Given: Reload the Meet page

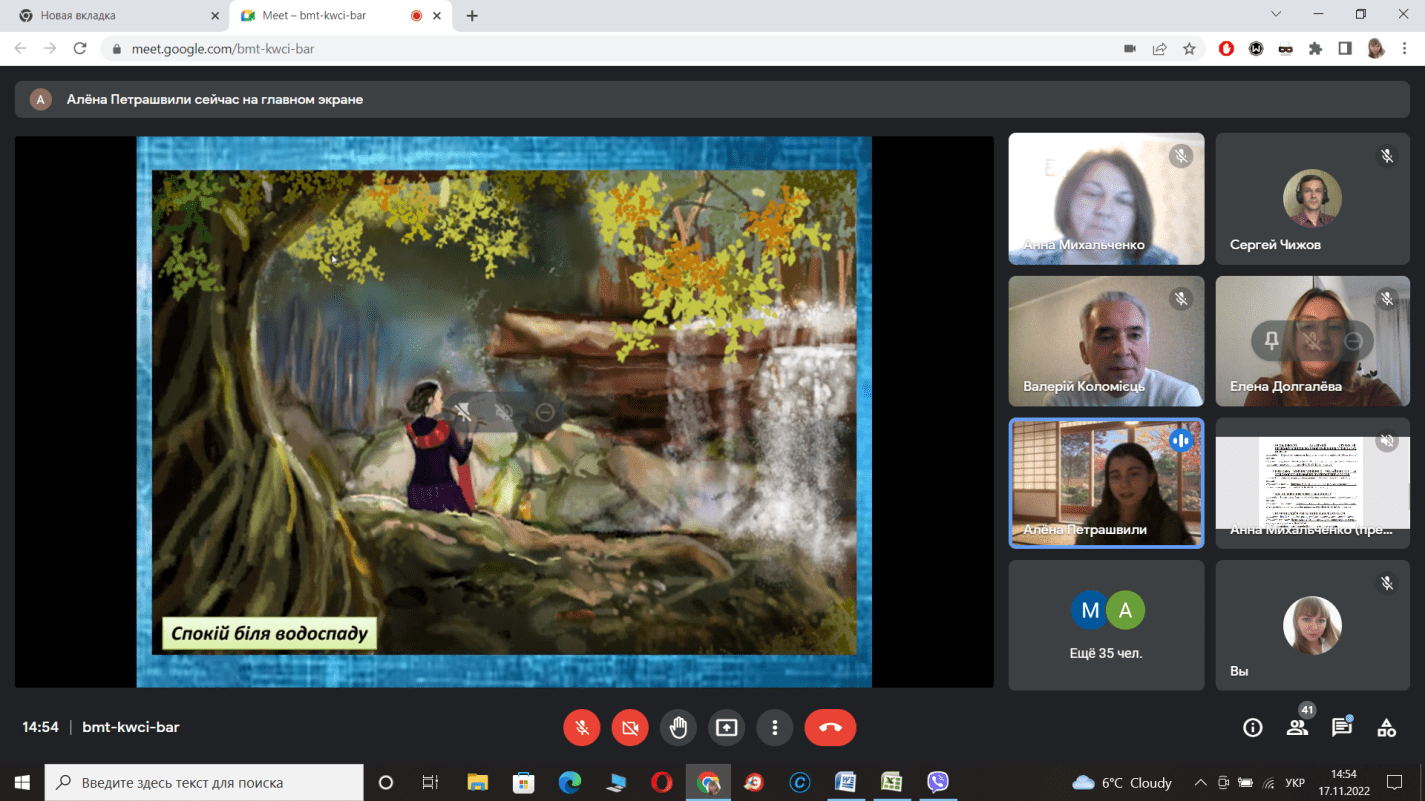Looking at the screenshot, I should [x=80, y=48].
